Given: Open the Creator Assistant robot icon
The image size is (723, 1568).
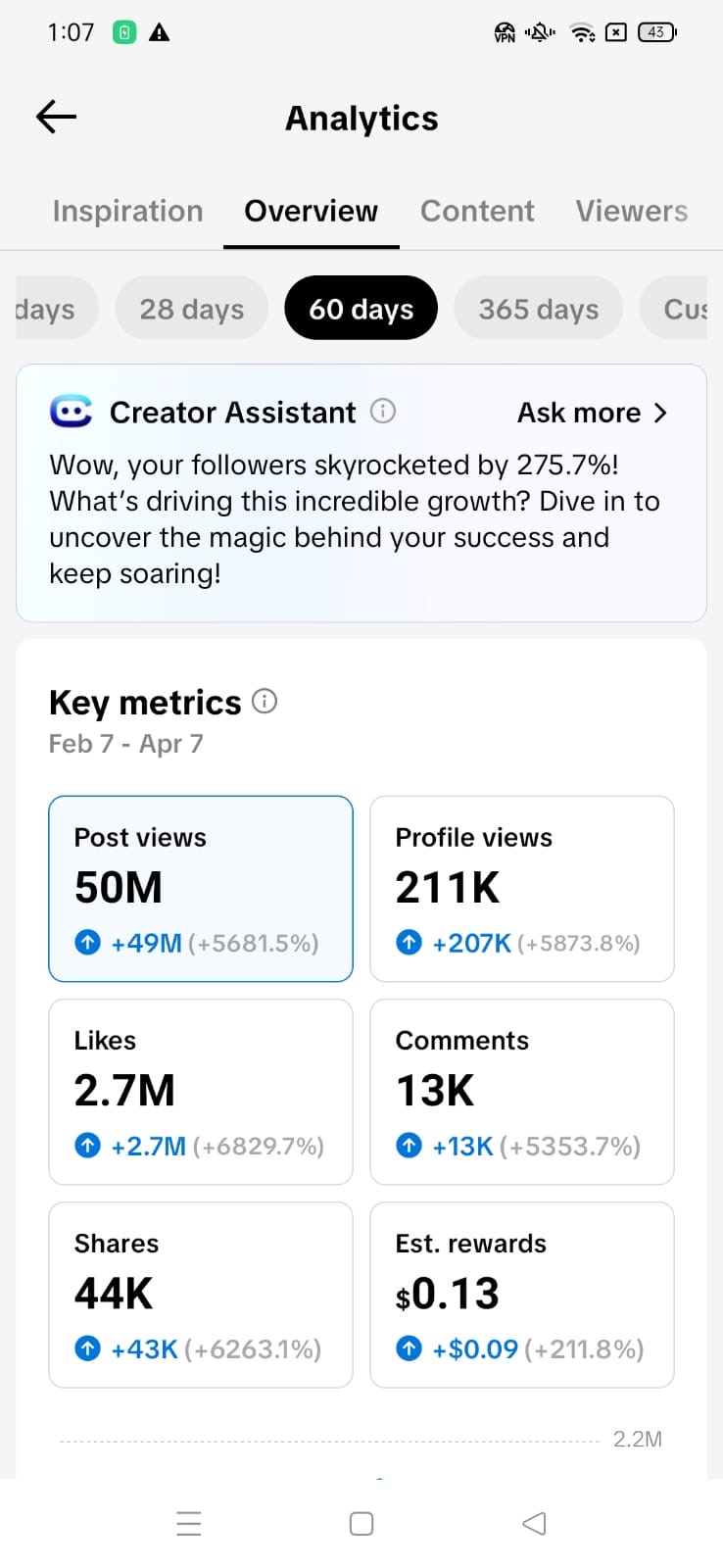Looking at the screenshot, I should tap(71, 413).
